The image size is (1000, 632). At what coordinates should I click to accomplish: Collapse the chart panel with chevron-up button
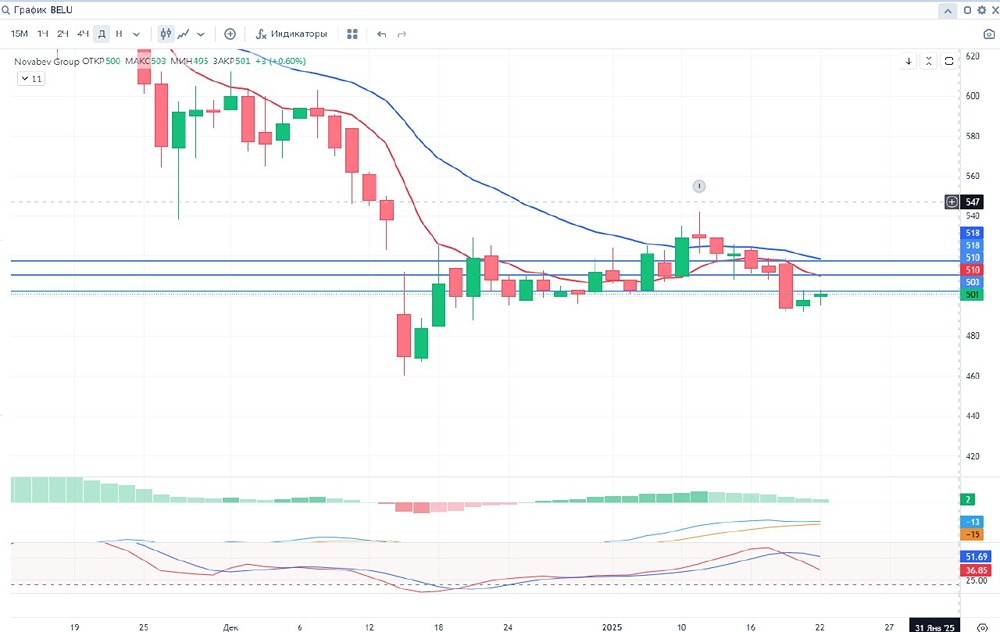pos(946,8)
